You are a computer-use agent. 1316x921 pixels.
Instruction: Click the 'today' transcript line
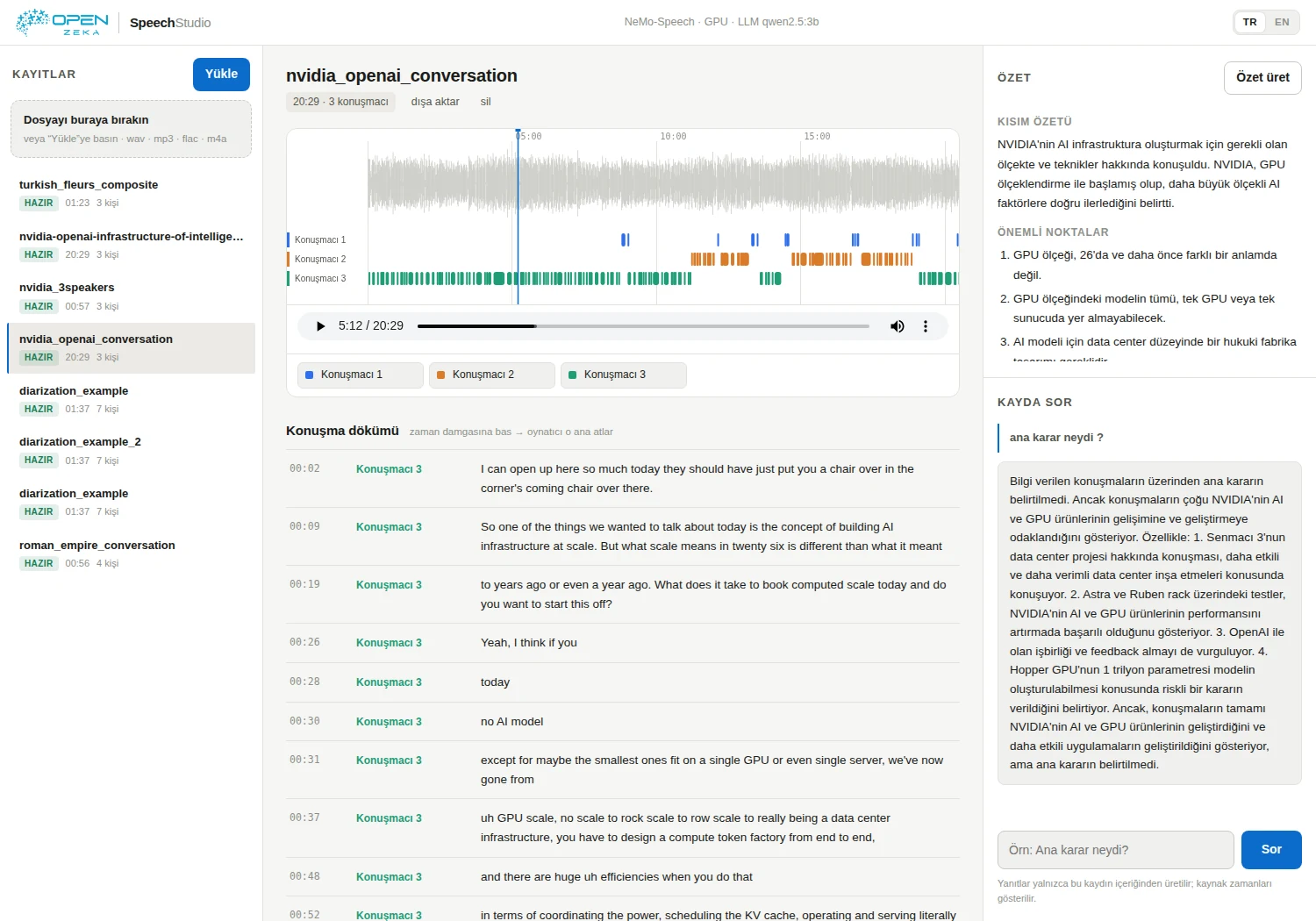pos(495,682)
